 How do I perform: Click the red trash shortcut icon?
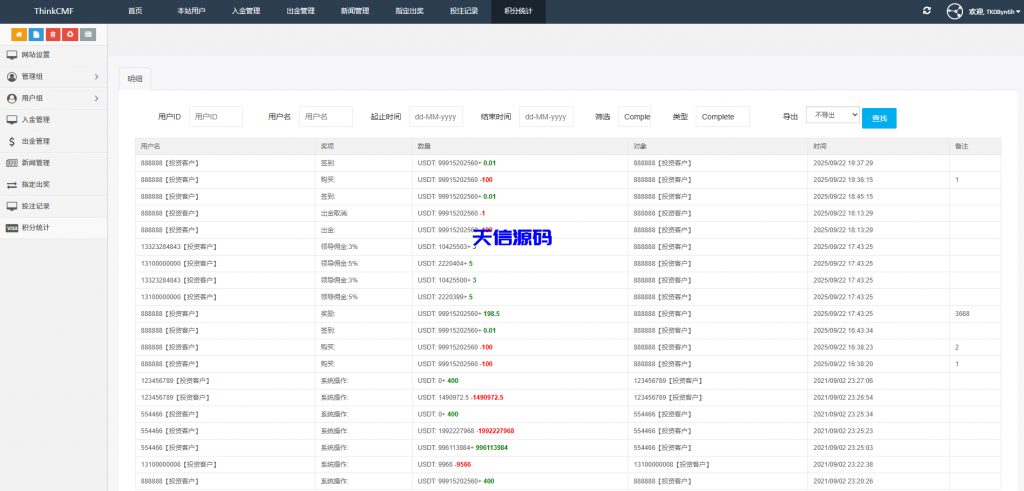[x=53, y=34]
